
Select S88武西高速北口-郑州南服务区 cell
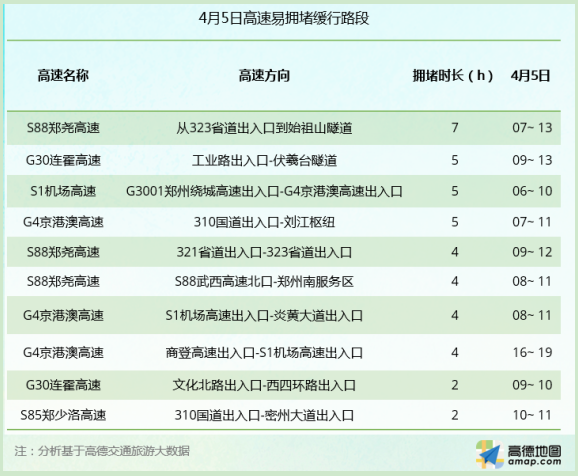(x=264, y=282)
